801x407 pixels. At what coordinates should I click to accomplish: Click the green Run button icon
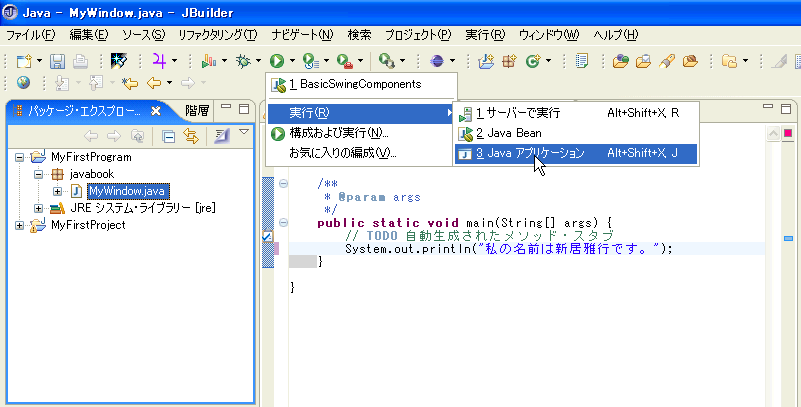click(275, 61)
